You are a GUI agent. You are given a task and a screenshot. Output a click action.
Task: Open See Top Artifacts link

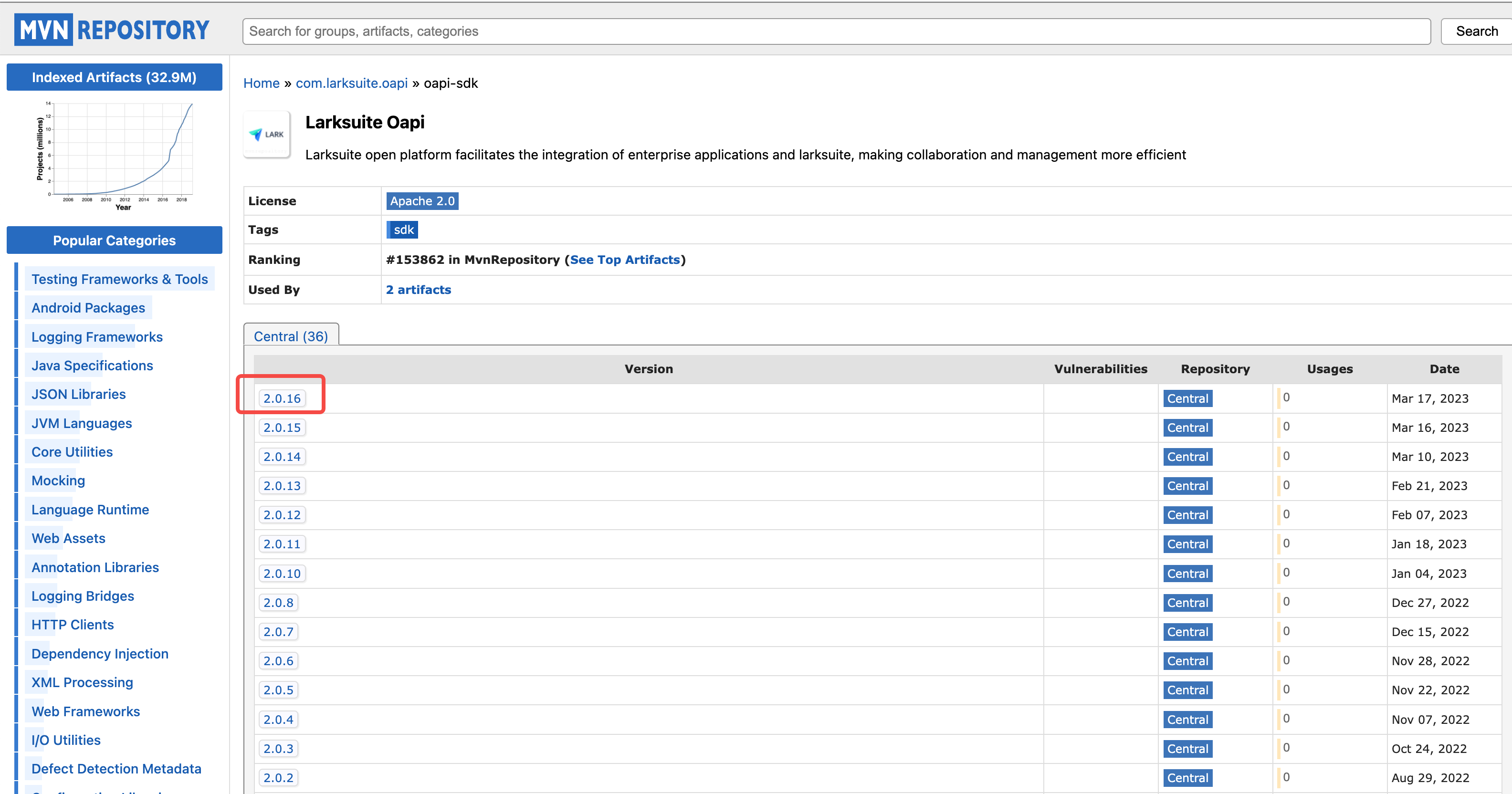pos(625,260)
